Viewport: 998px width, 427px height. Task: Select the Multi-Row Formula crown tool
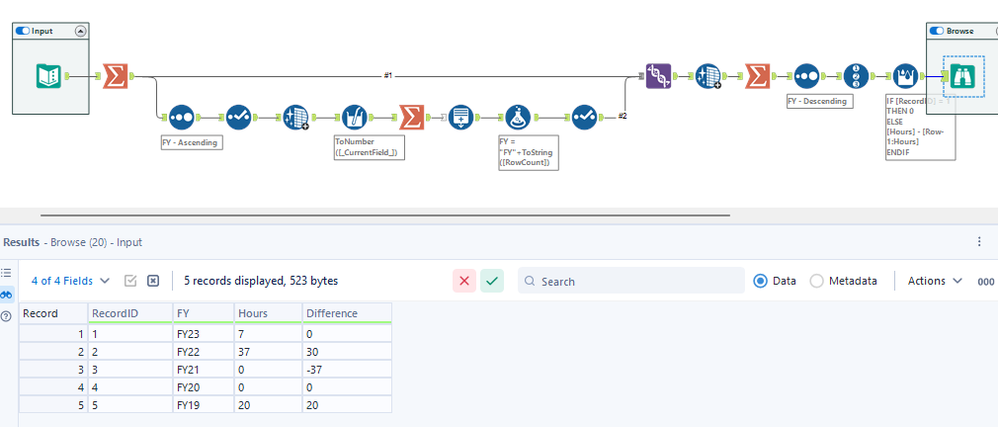[x=904, y=76]
